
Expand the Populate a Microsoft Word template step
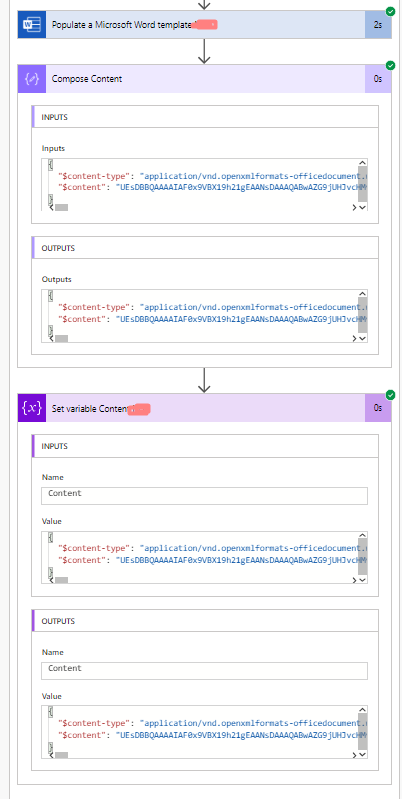(204, 24)
